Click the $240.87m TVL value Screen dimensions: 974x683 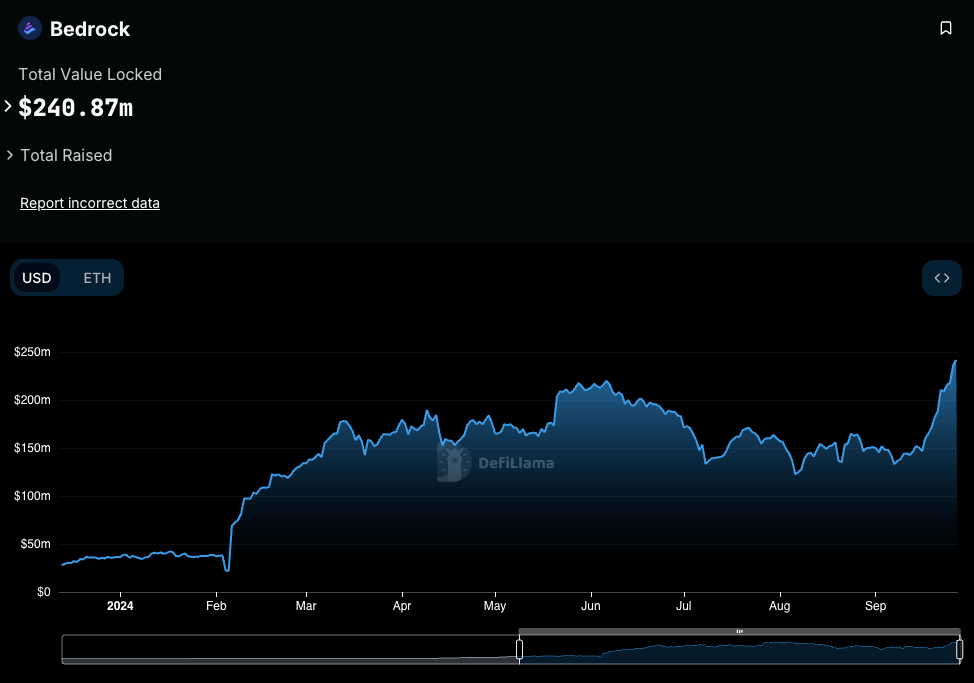[x=76, y=107]
